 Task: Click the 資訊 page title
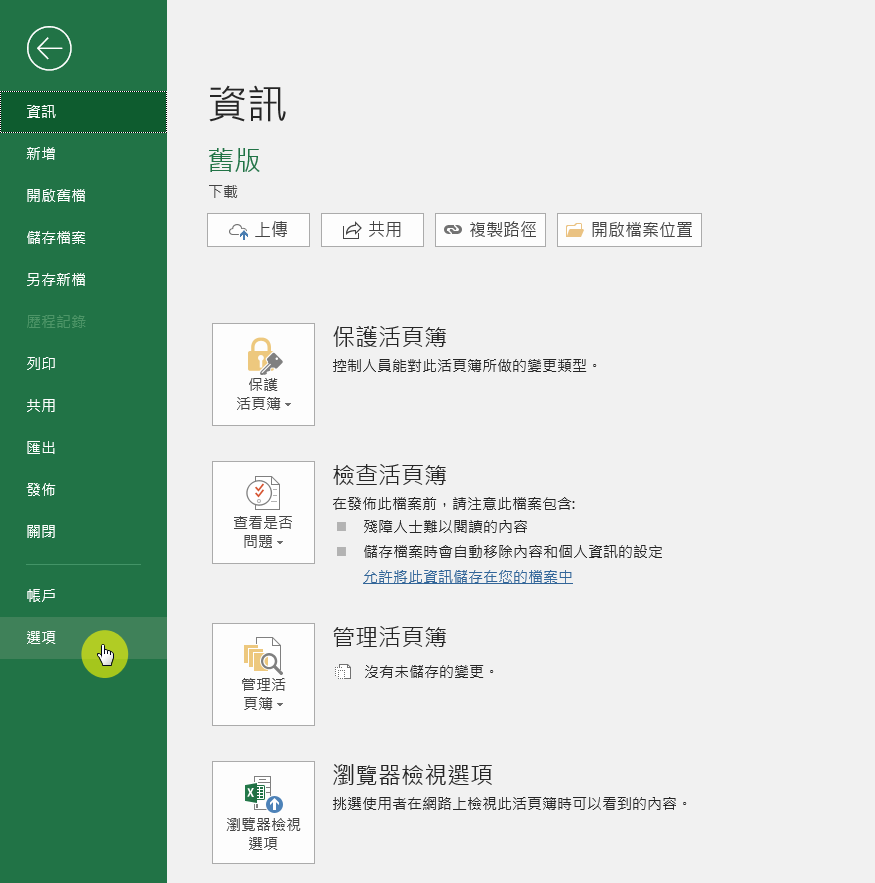click(x=247, y=104)
